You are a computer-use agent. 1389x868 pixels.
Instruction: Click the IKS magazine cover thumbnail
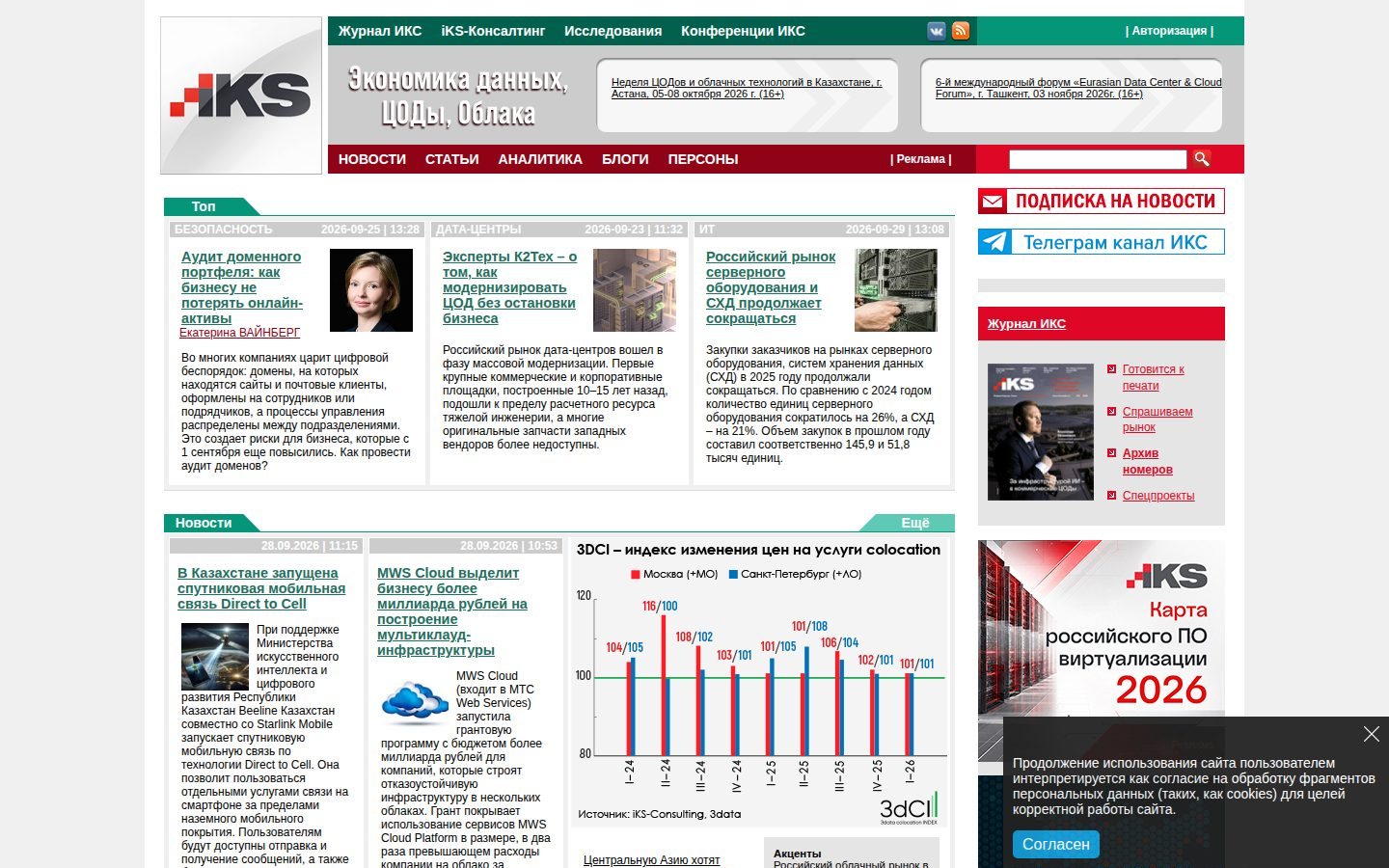(x=1041, y=432)
